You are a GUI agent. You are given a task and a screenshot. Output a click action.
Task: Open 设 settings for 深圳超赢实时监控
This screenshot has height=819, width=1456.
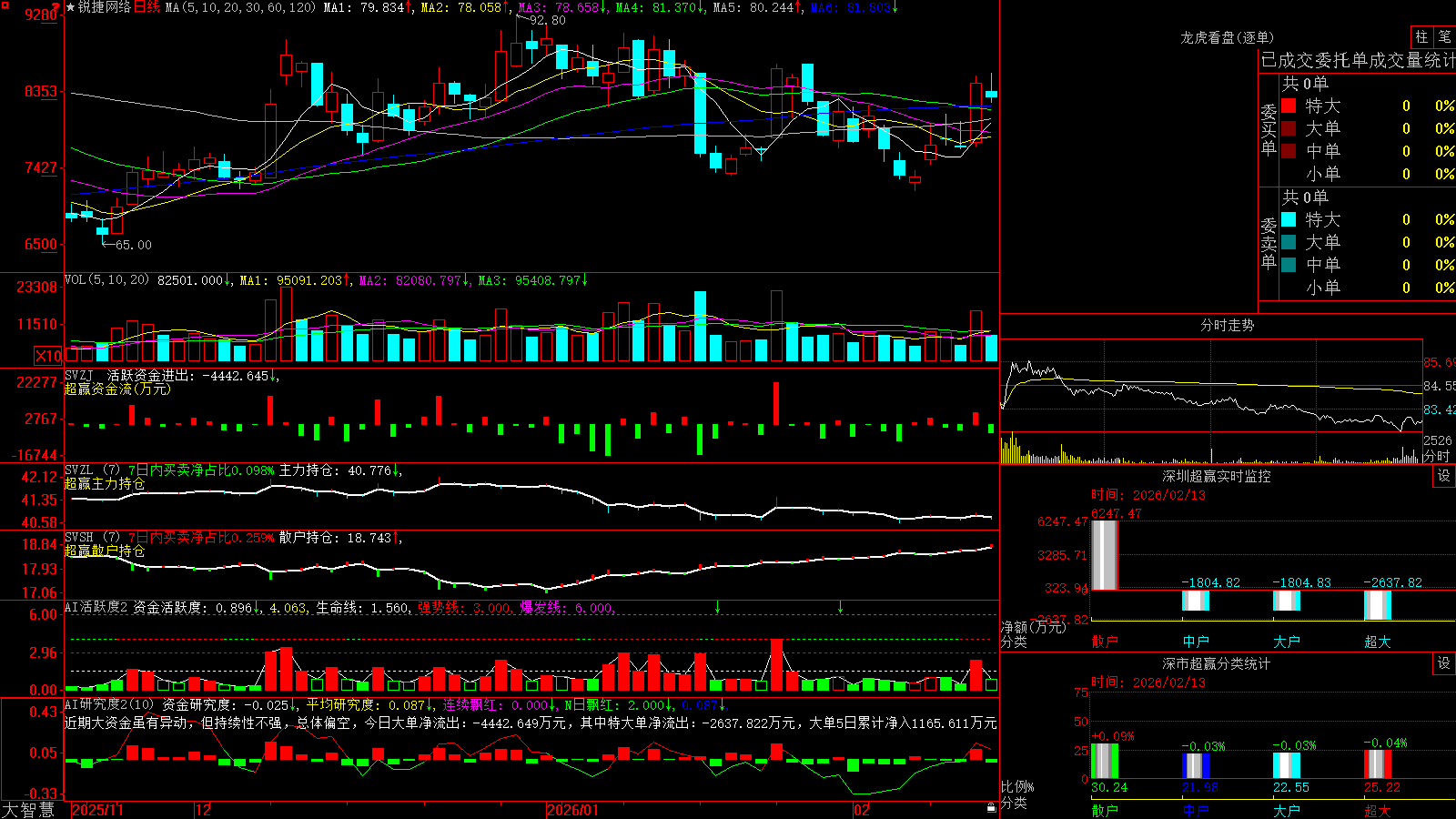(x=1444, y=476)
